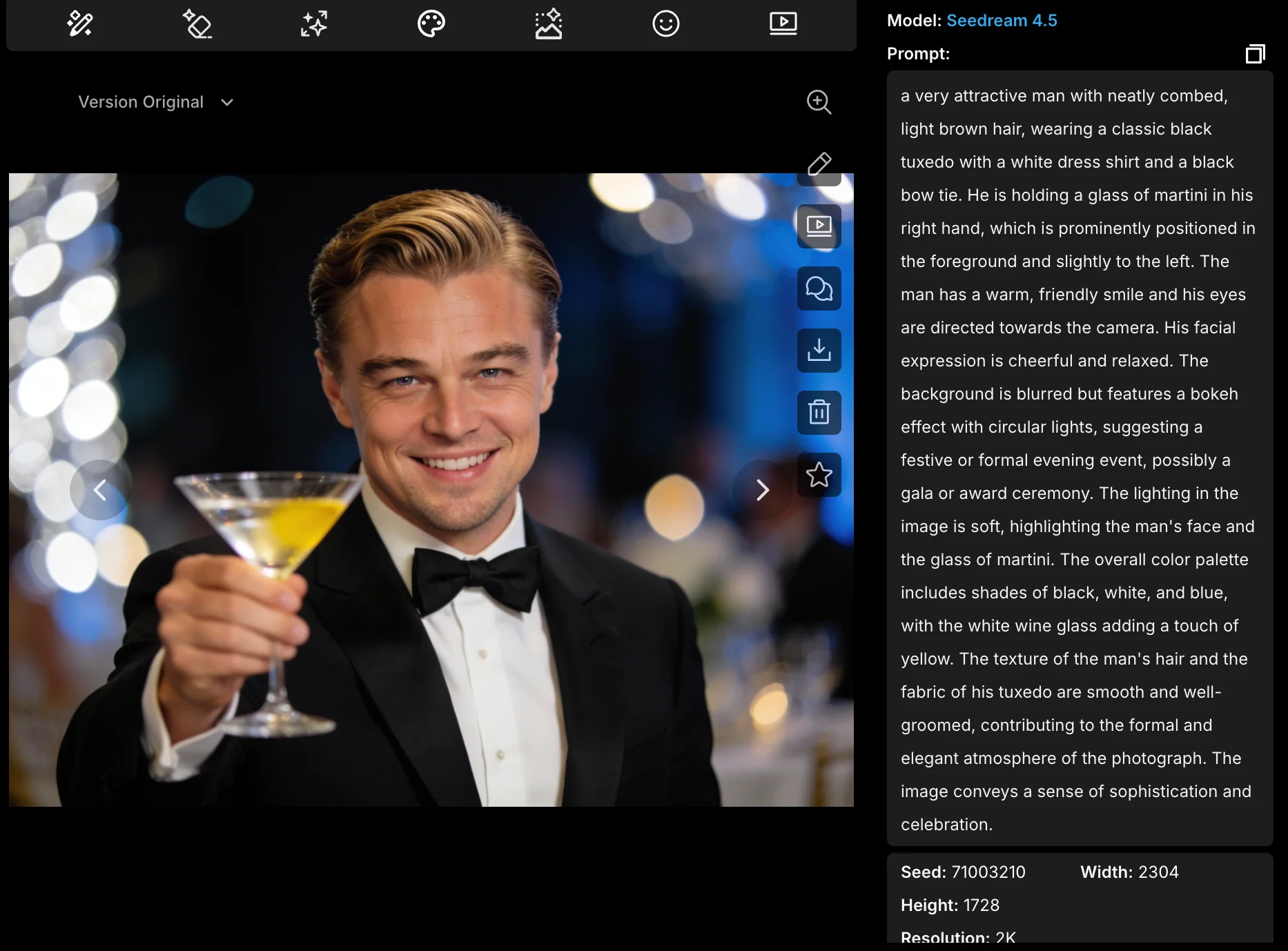Open the color palette tool
The width and height of the screenshot is (1288, 951).
tap(431, 24)
